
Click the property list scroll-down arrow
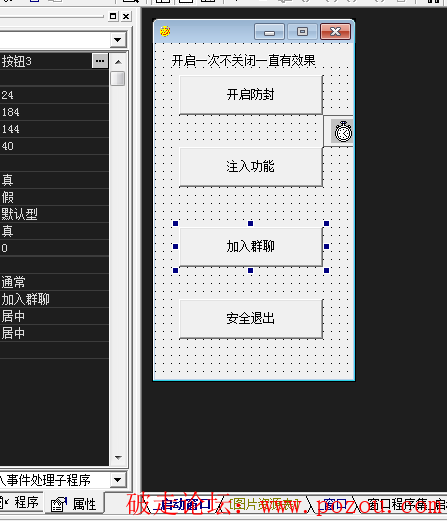pos(118,457)
